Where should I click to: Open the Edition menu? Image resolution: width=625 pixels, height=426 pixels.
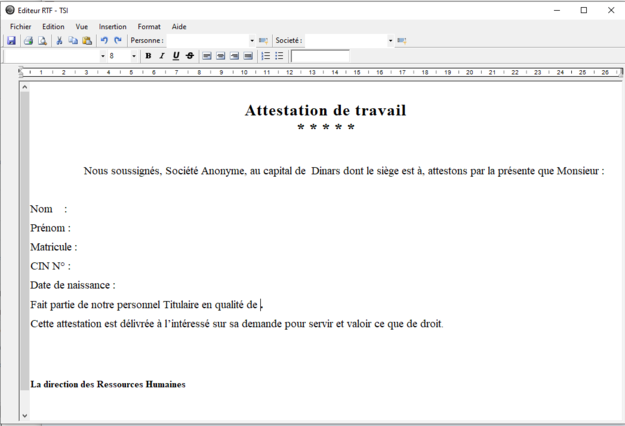(x=53, y=27)
